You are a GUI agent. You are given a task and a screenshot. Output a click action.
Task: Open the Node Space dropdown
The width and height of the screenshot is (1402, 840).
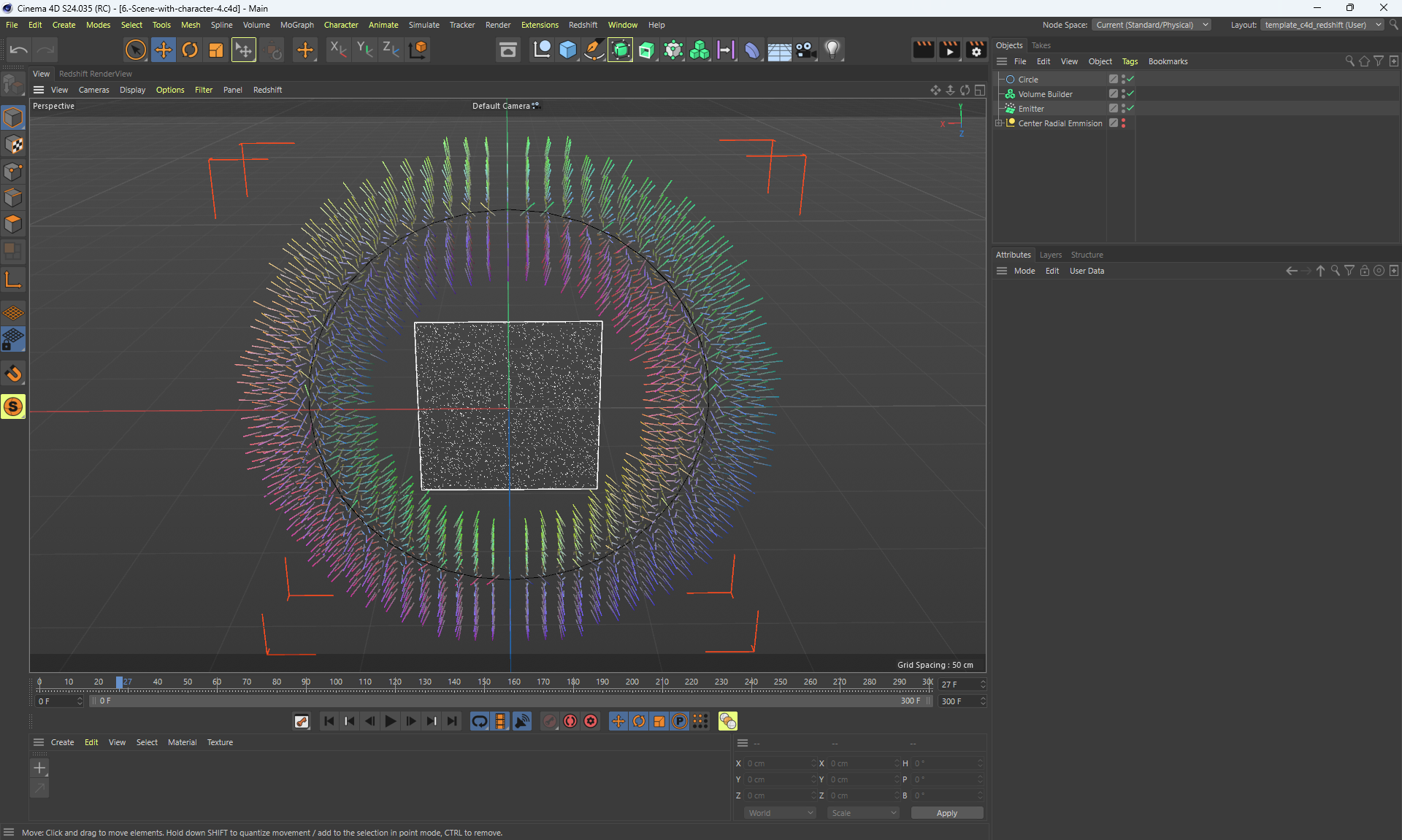[1152, 25]
